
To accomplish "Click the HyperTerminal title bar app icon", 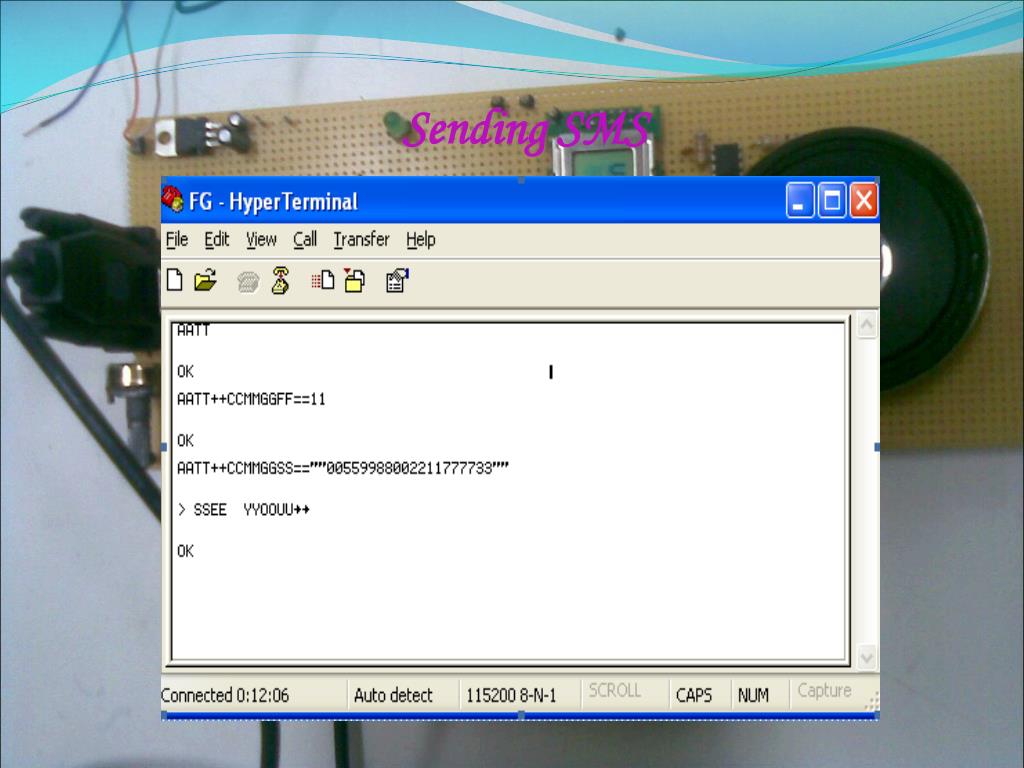I will (173, 200).
